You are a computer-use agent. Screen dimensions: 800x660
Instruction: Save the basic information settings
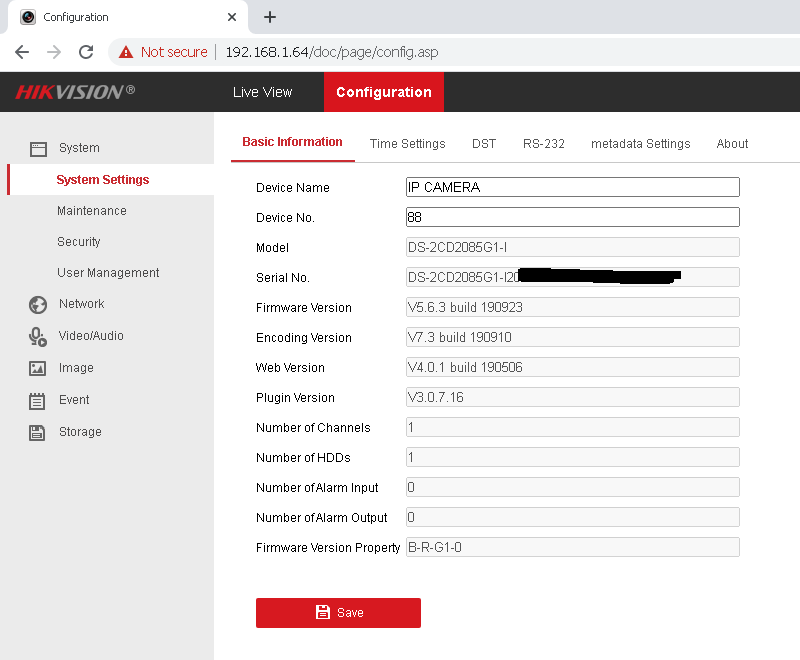[338, 613]
